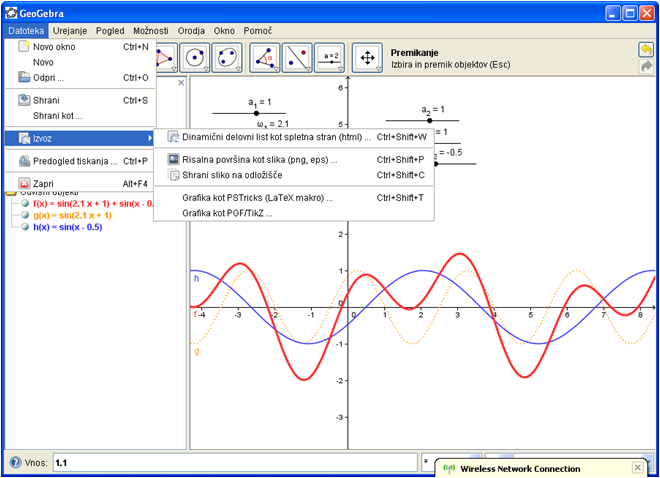
Task: Click the red Zapri icon
Action: click(x=24, y=183)
